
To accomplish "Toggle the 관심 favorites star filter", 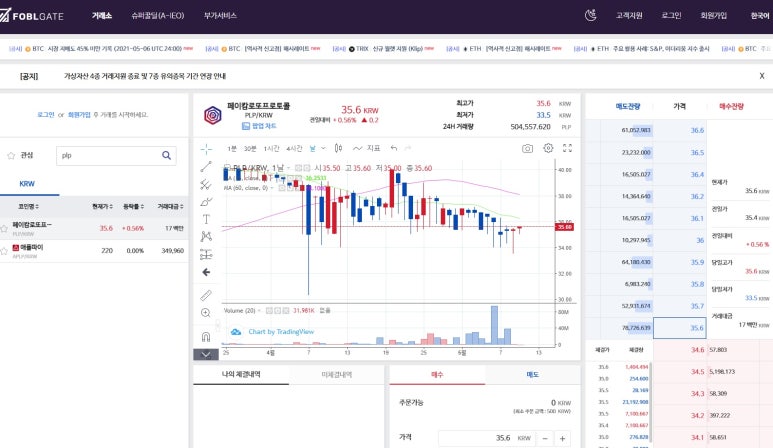I will (x=11, y=156).
